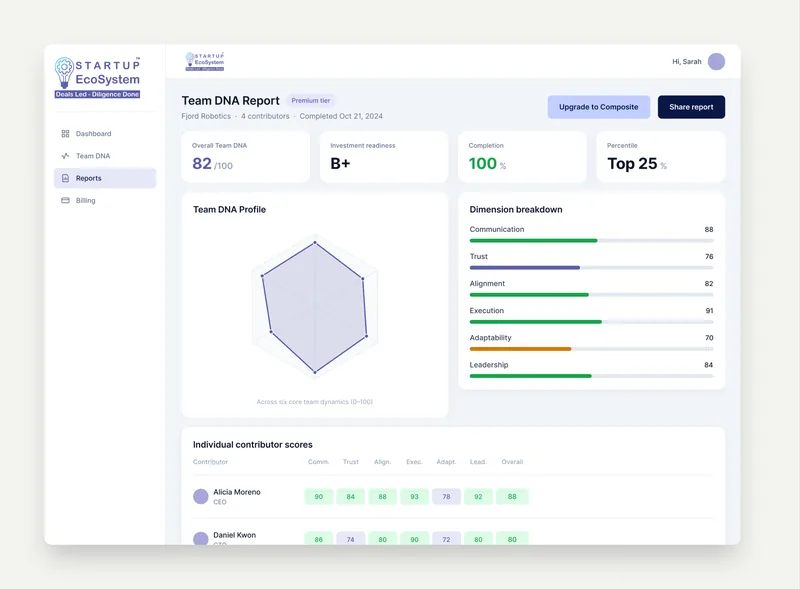Click the Team DNA Profile radar chart

pos(315,307)
